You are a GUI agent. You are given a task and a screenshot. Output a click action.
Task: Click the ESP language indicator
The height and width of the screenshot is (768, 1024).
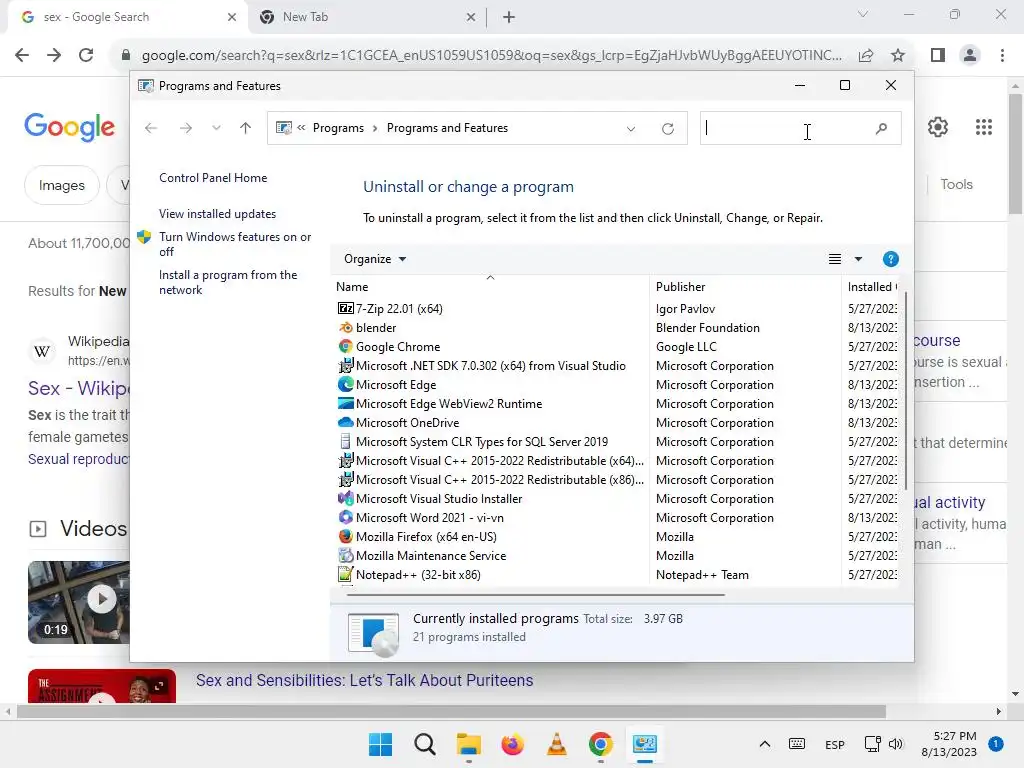click(x=835, y=744)
